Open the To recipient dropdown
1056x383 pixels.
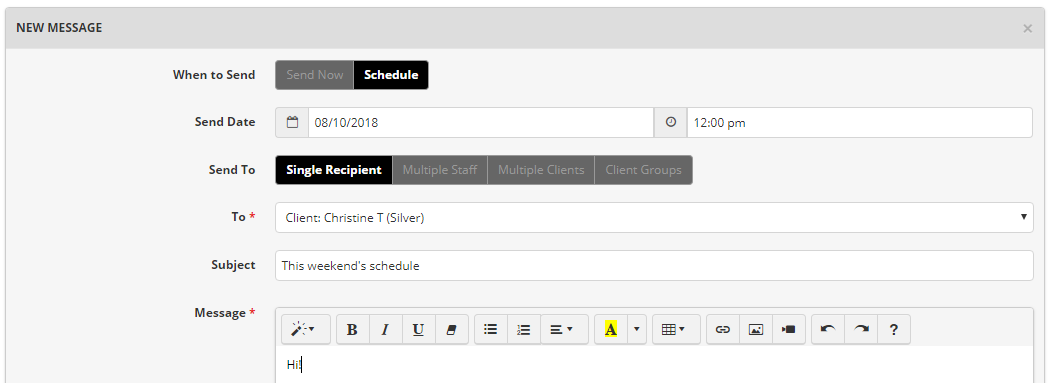(x=654, y=217)
